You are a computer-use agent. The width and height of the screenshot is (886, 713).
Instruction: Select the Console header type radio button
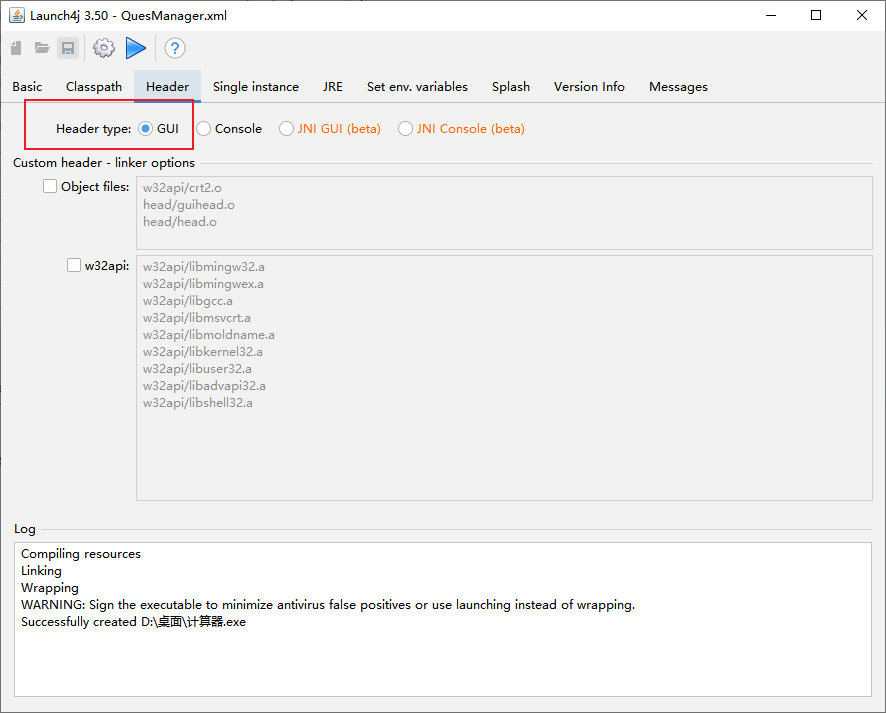coord(203,129)
